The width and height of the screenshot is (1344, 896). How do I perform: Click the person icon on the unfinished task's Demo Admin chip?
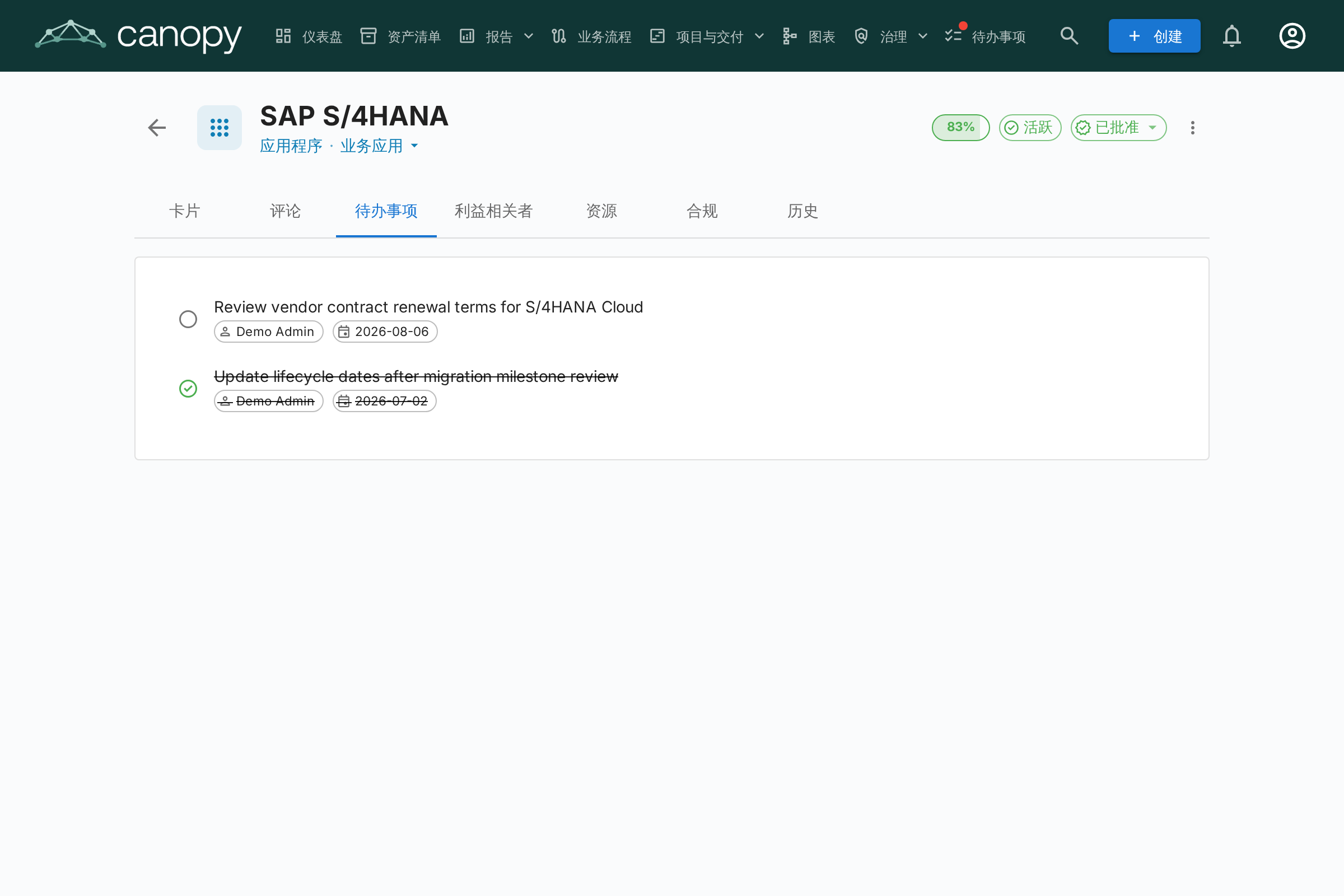point(225,332)
